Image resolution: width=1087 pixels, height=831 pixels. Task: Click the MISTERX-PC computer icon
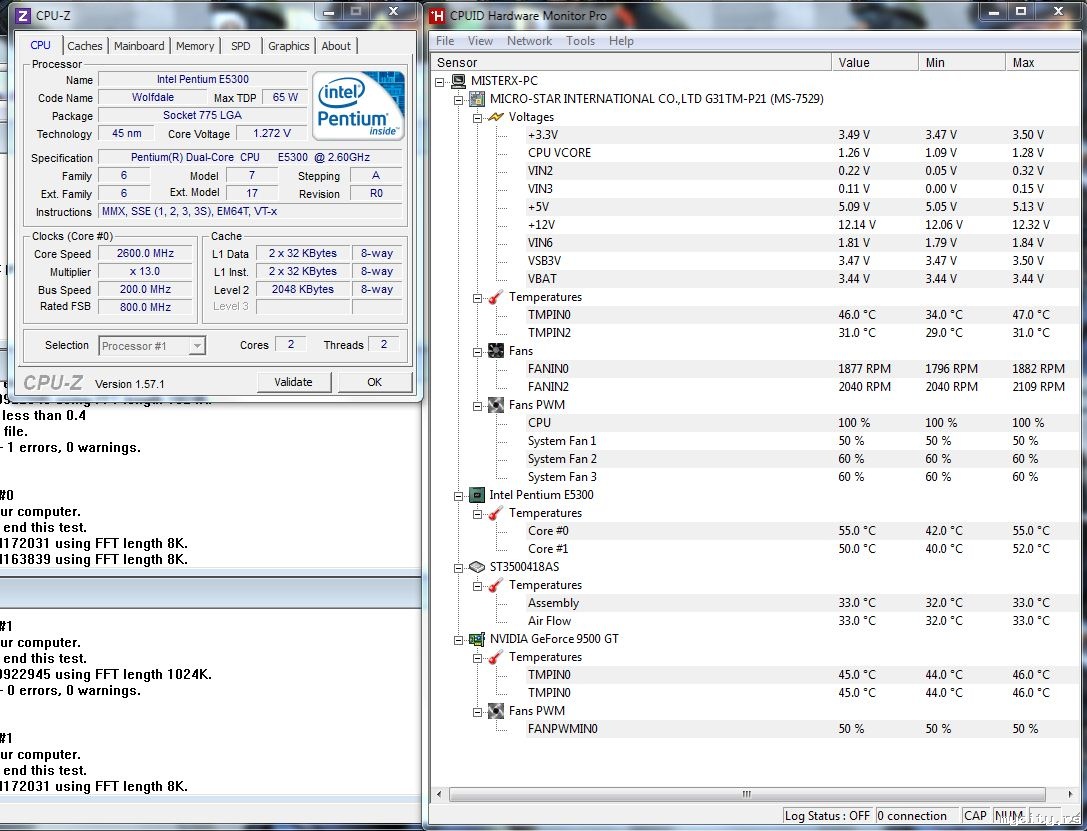click(458, 81)
